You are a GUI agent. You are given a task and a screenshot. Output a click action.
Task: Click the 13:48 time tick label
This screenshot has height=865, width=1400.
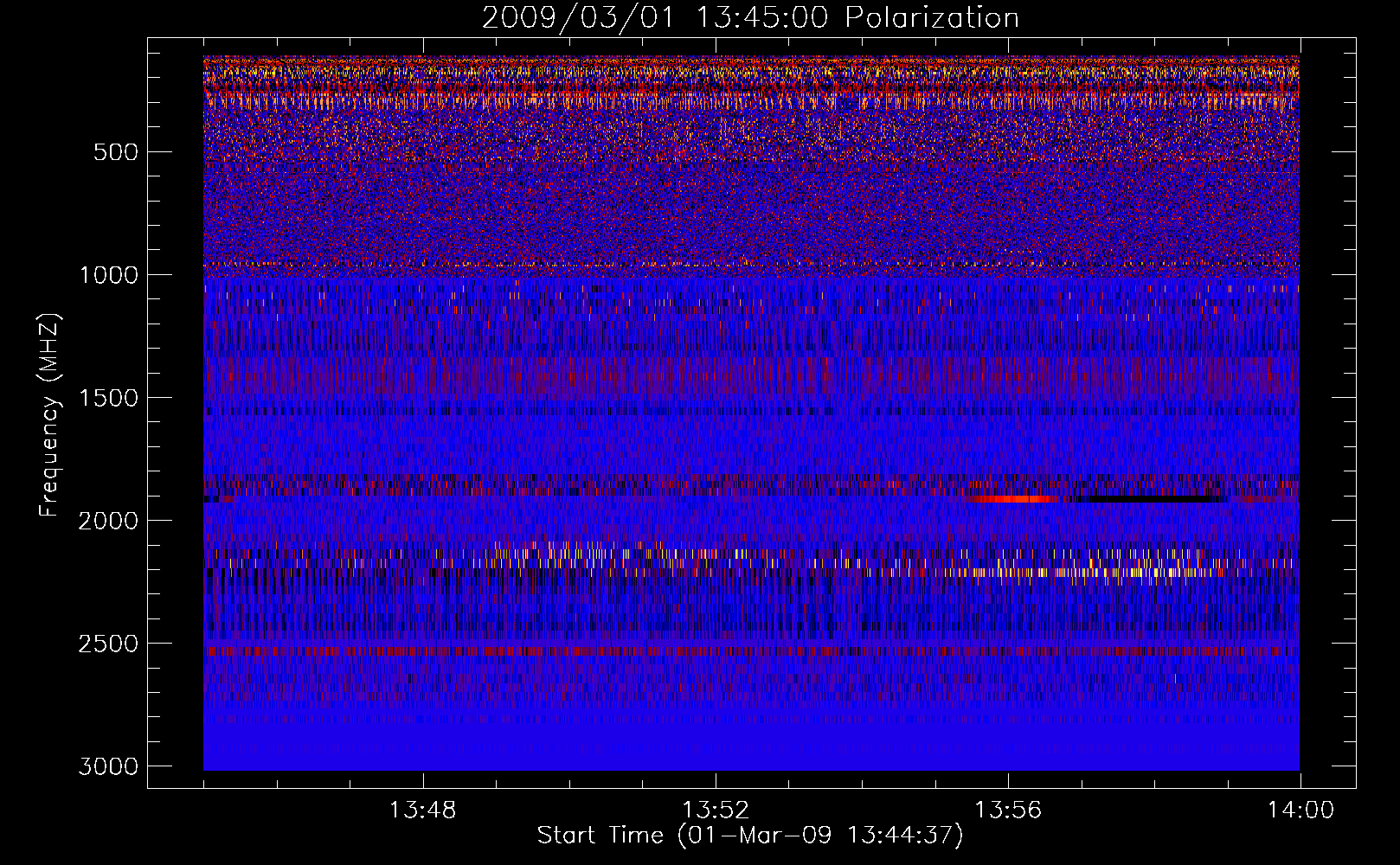422,811
